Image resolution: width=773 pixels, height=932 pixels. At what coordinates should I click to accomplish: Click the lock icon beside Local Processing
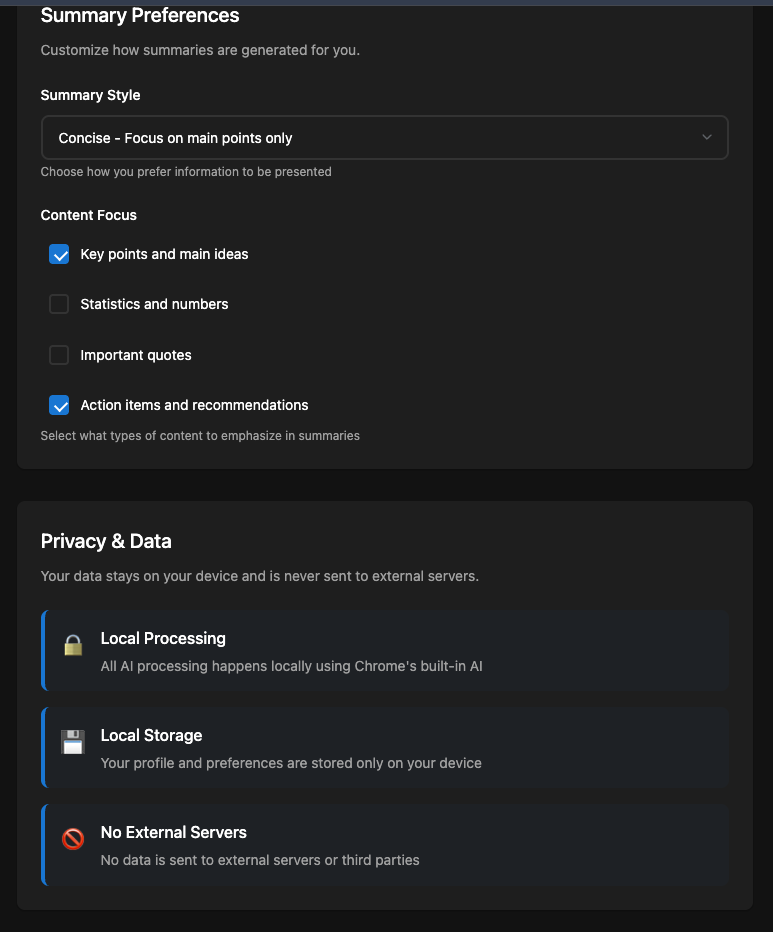point(73,645)
